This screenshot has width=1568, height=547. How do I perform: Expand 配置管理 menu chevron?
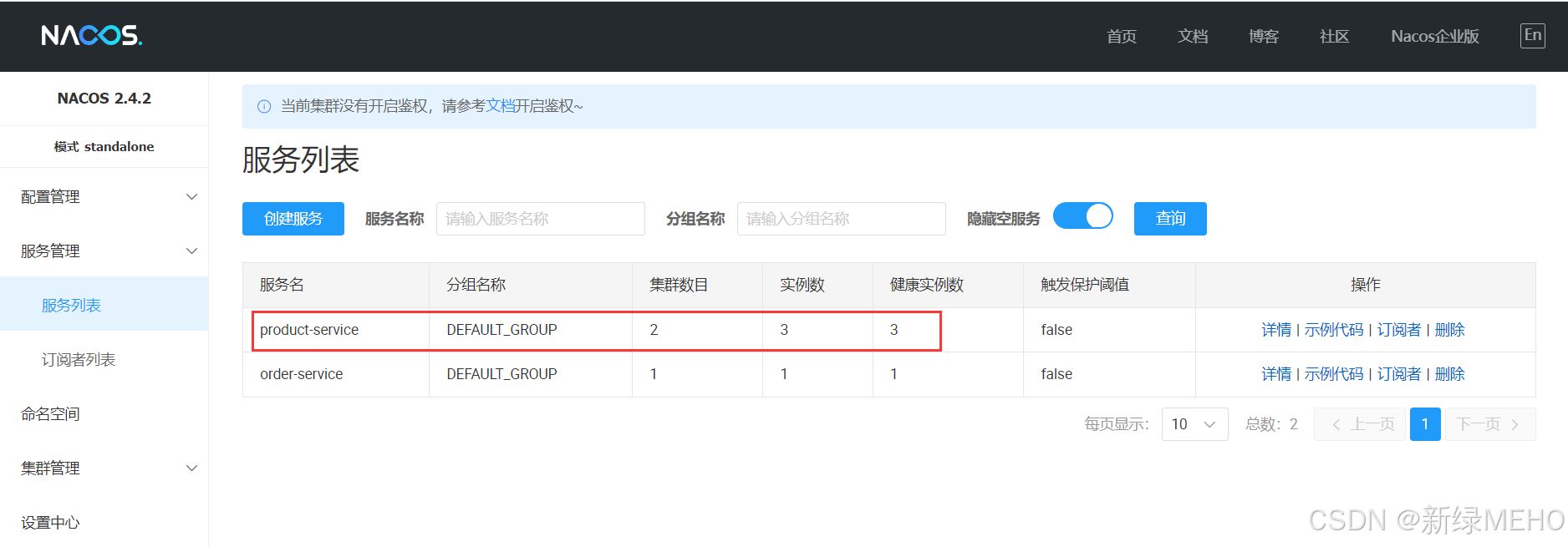(x=191, y=197)
